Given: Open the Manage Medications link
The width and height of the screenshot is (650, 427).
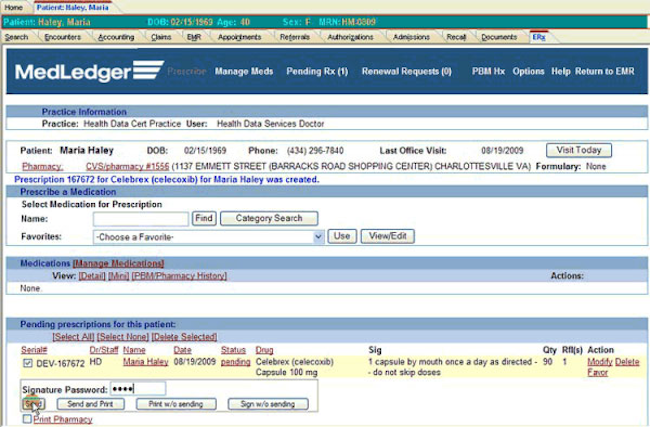Looking at the screenshot, I should coord(114,263).
